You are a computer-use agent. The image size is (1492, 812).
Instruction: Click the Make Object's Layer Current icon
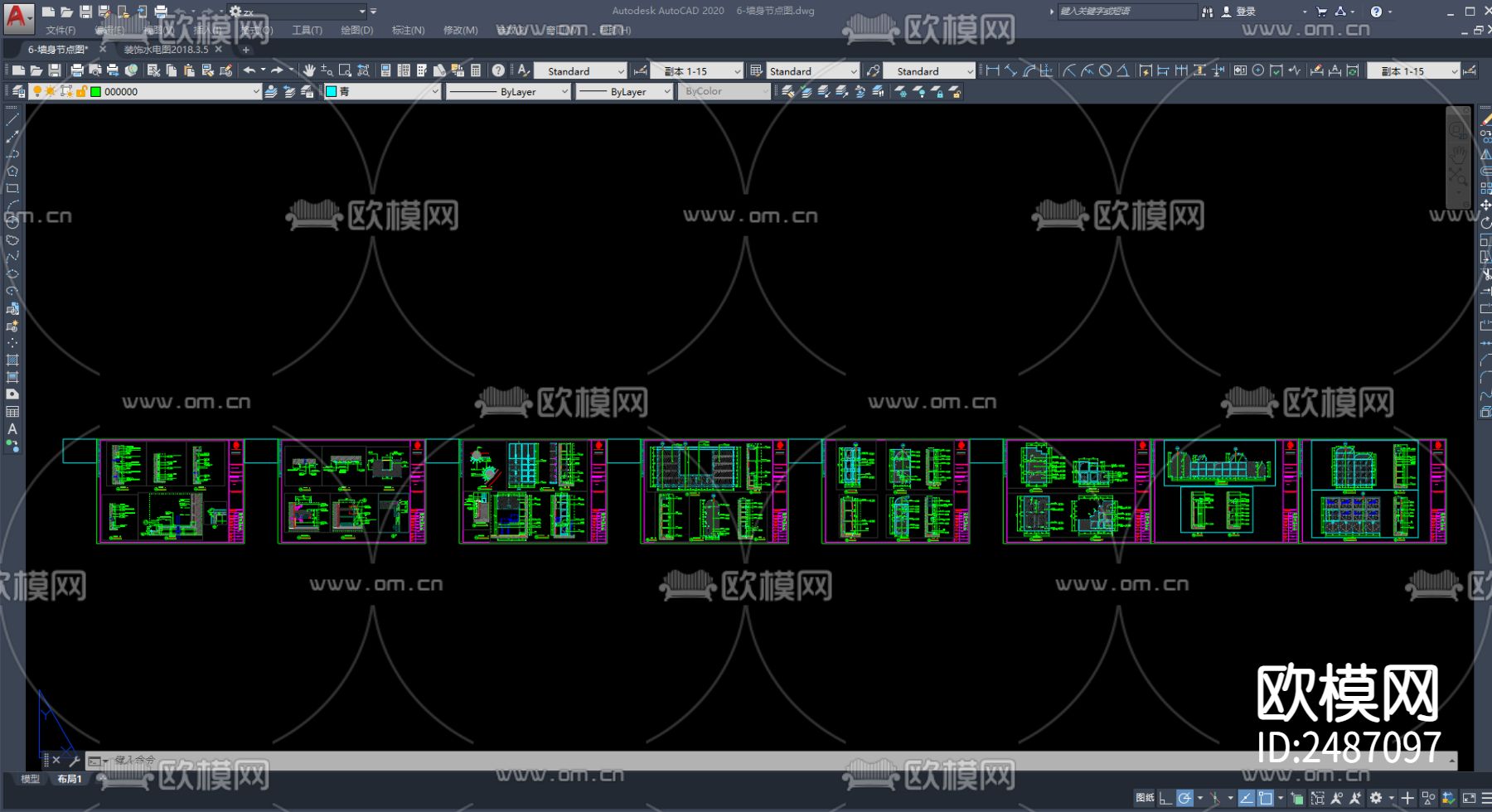271,91
